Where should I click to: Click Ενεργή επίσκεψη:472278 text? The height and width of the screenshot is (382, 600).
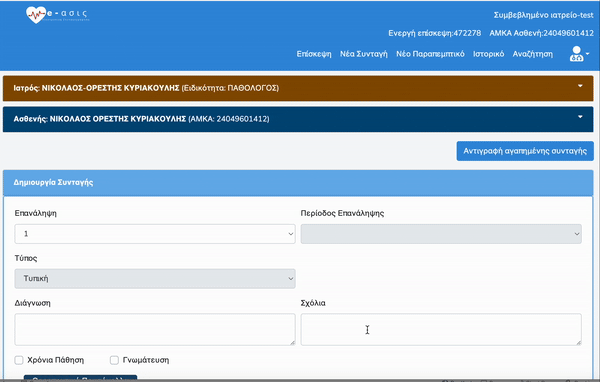[x=435, y=33]
